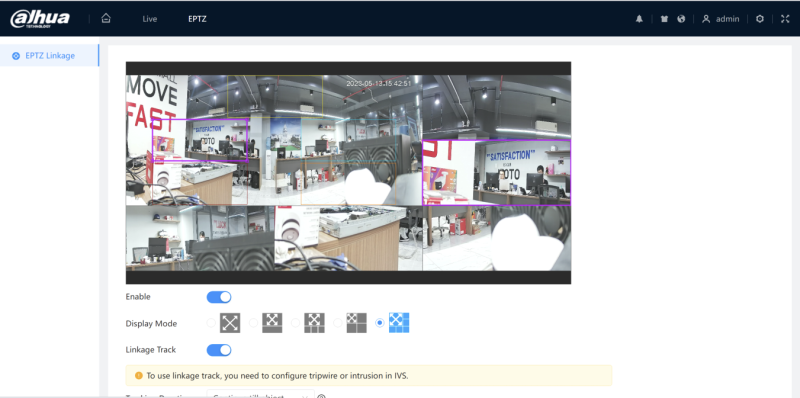Click the Dahua logo
This screenshot has height=398, width=800.
pyautogui.click(x=40, y=19)
